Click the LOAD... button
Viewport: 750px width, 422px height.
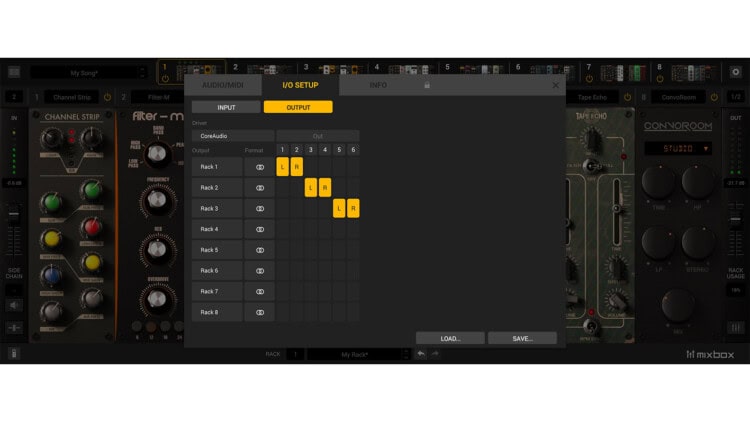(x=450, y=338)
